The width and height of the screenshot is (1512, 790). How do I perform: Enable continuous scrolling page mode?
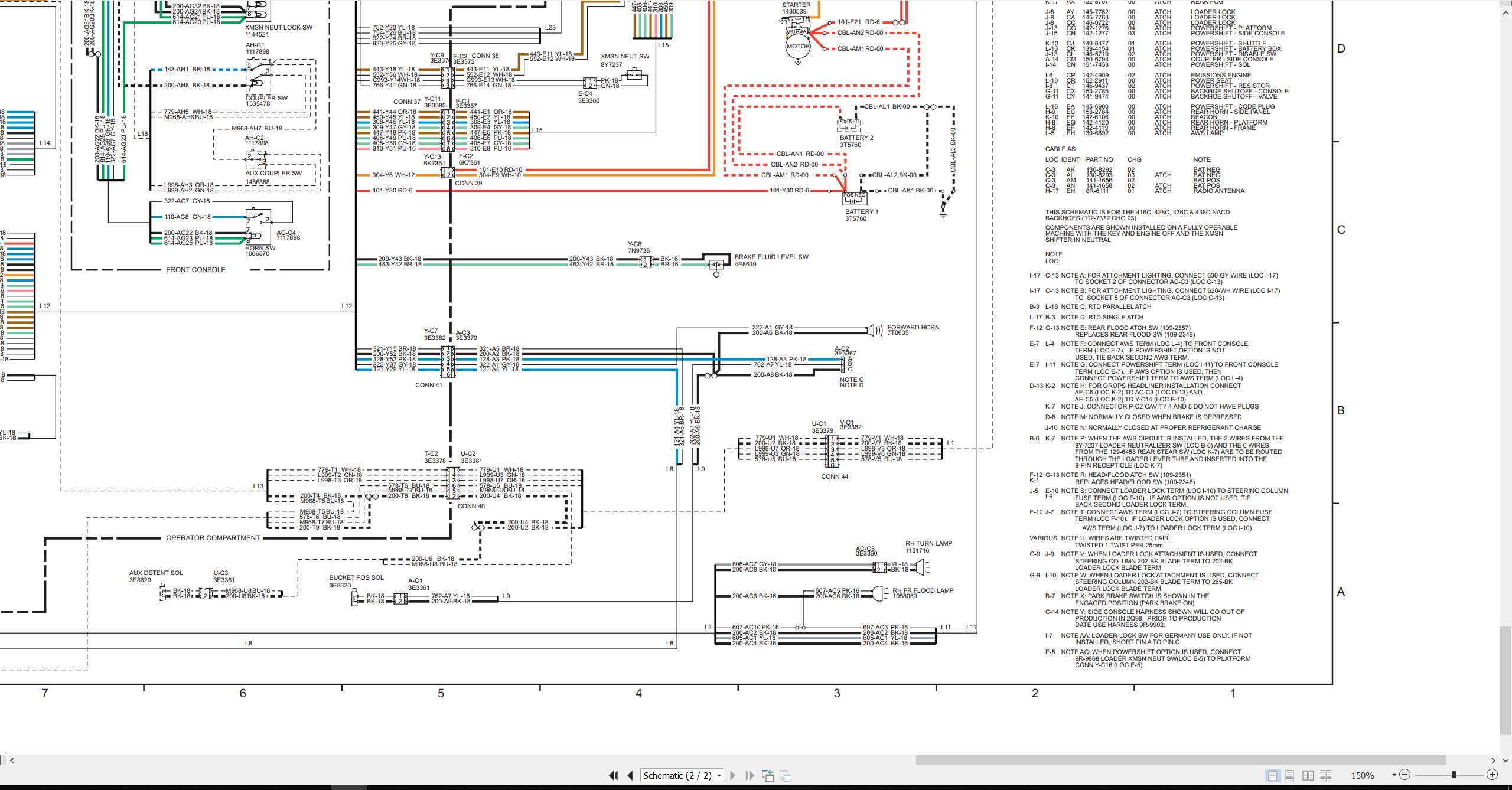pos(1290,775)
